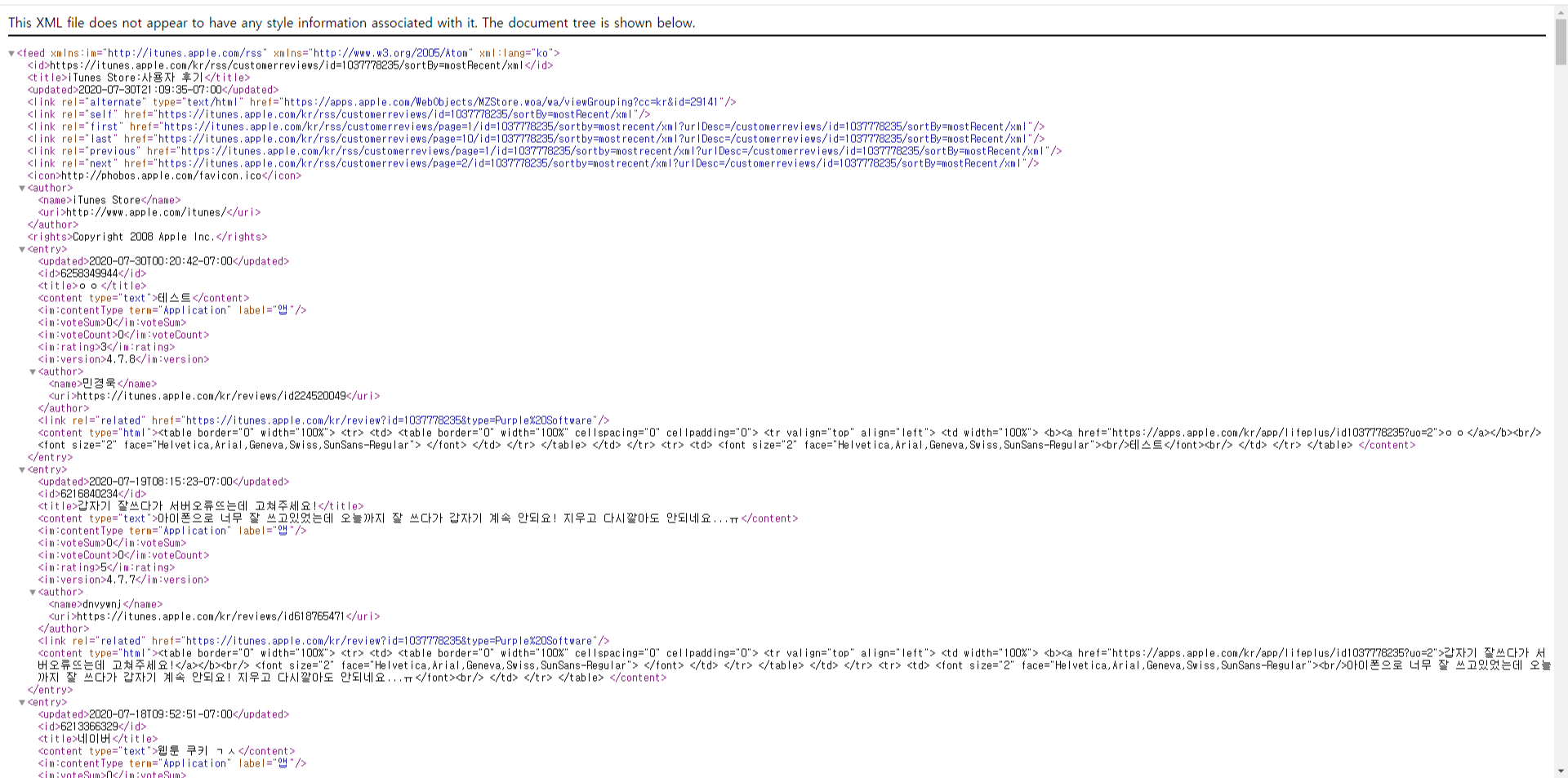Click the feed id customerreviews URL line
Viewport: 1568px width, 778px height.
click(x=290, y=65)
